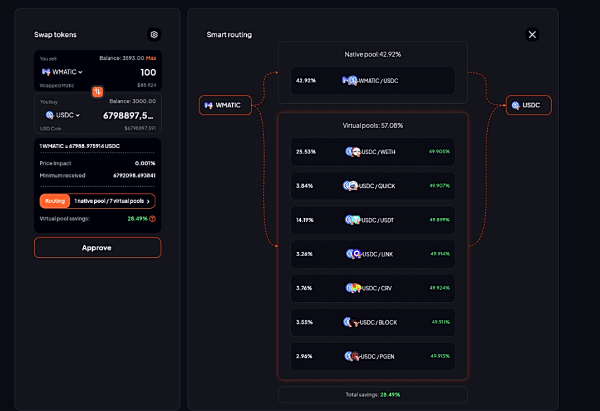Click the USDC/WETH pair icons
The image size is (600, 411).
click(x=353, y=152)
